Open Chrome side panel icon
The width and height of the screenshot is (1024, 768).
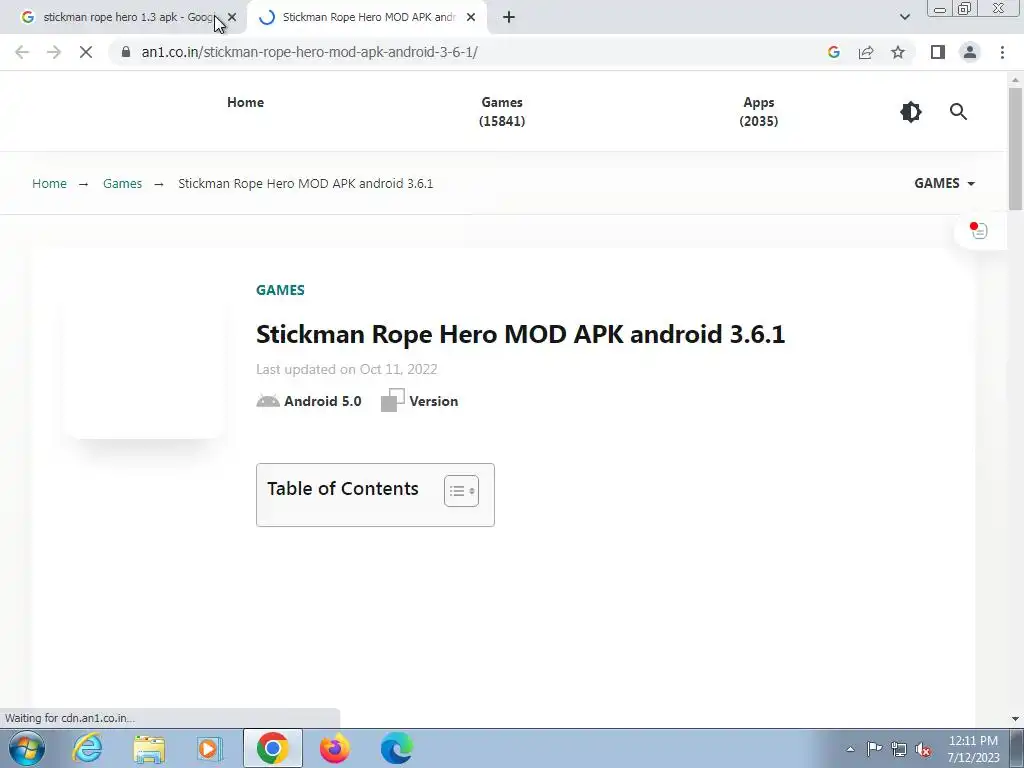tap(938, 52)
